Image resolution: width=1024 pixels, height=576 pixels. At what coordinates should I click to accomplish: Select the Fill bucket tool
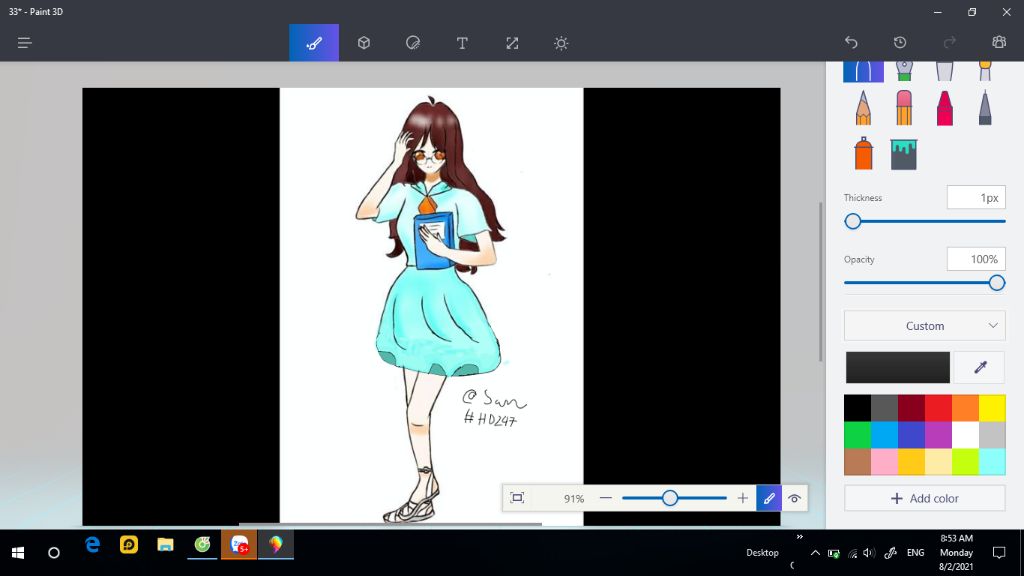[x=904, y=155]
